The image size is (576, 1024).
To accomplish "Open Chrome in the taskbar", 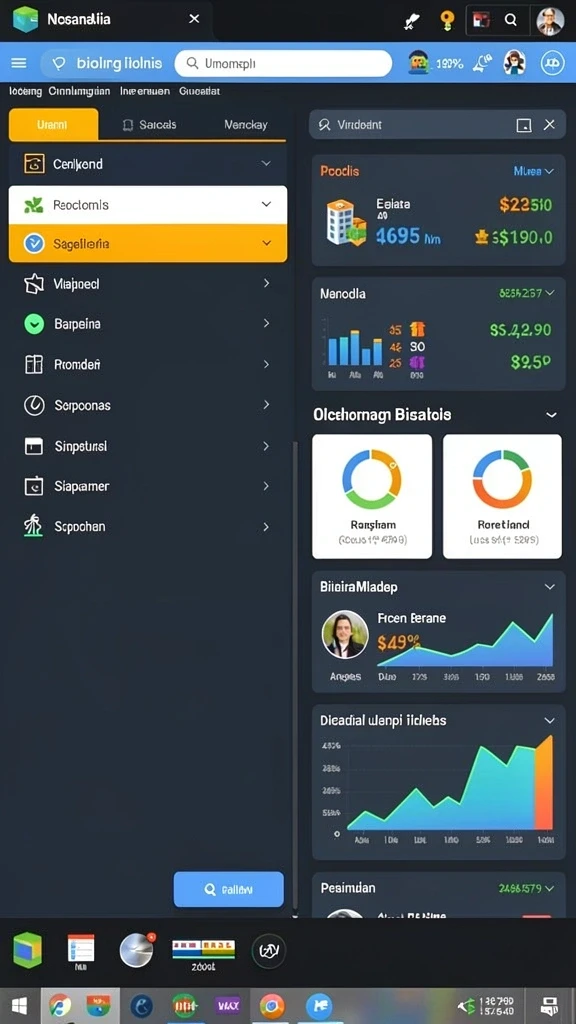I will (272, 1006).
